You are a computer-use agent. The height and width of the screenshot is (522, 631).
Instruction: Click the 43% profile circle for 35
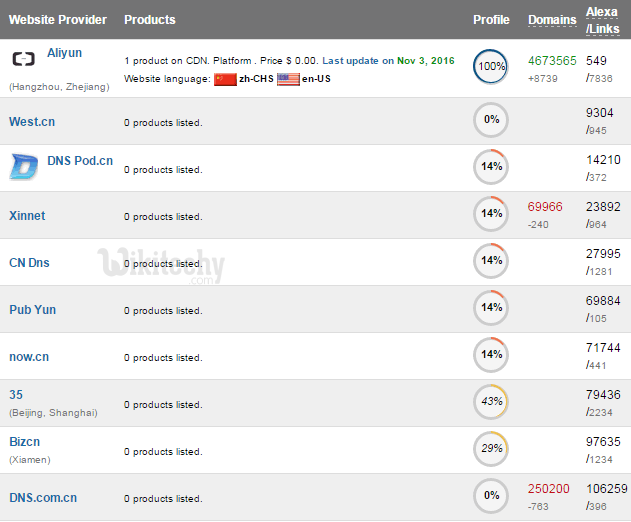(491, 402)
